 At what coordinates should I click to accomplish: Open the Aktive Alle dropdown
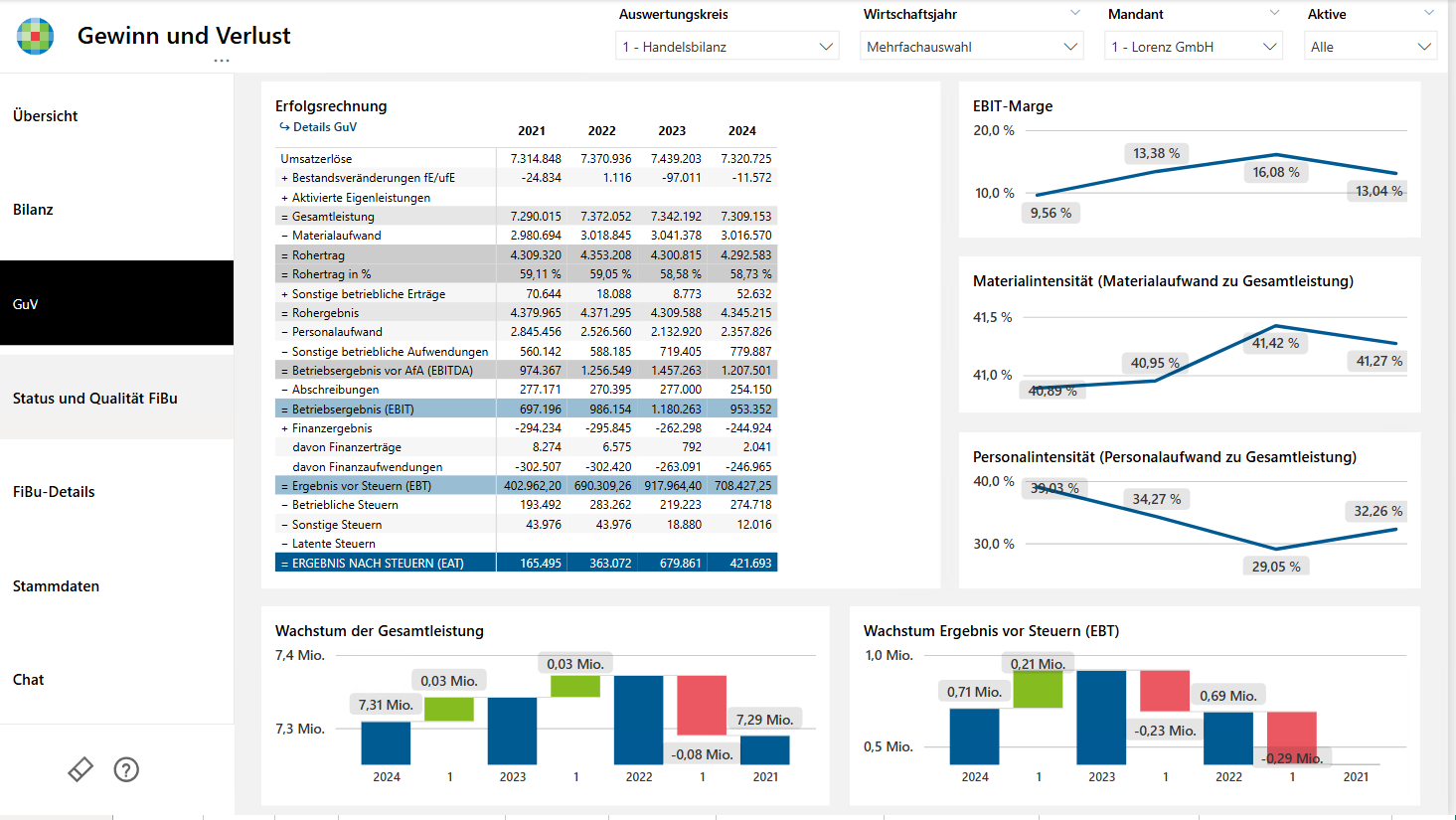coord(1371,47)
